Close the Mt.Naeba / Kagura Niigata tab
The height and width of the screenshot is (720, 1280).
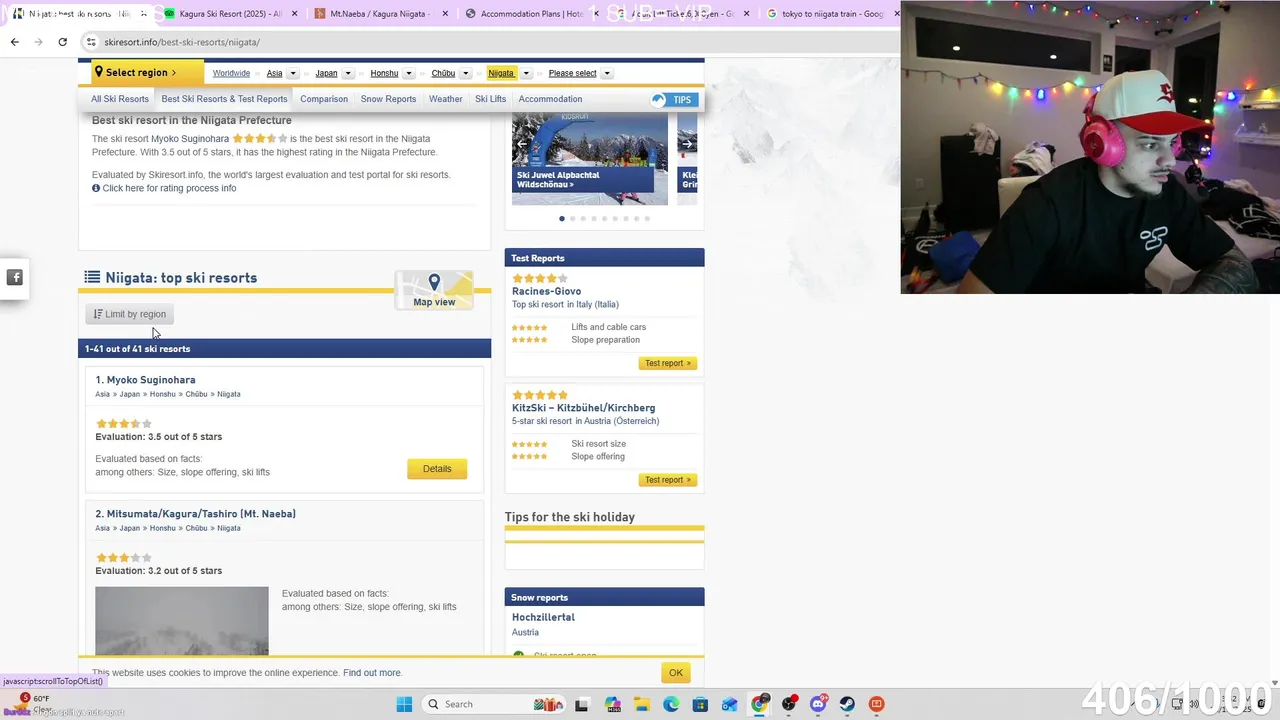(x=444, y=14)
